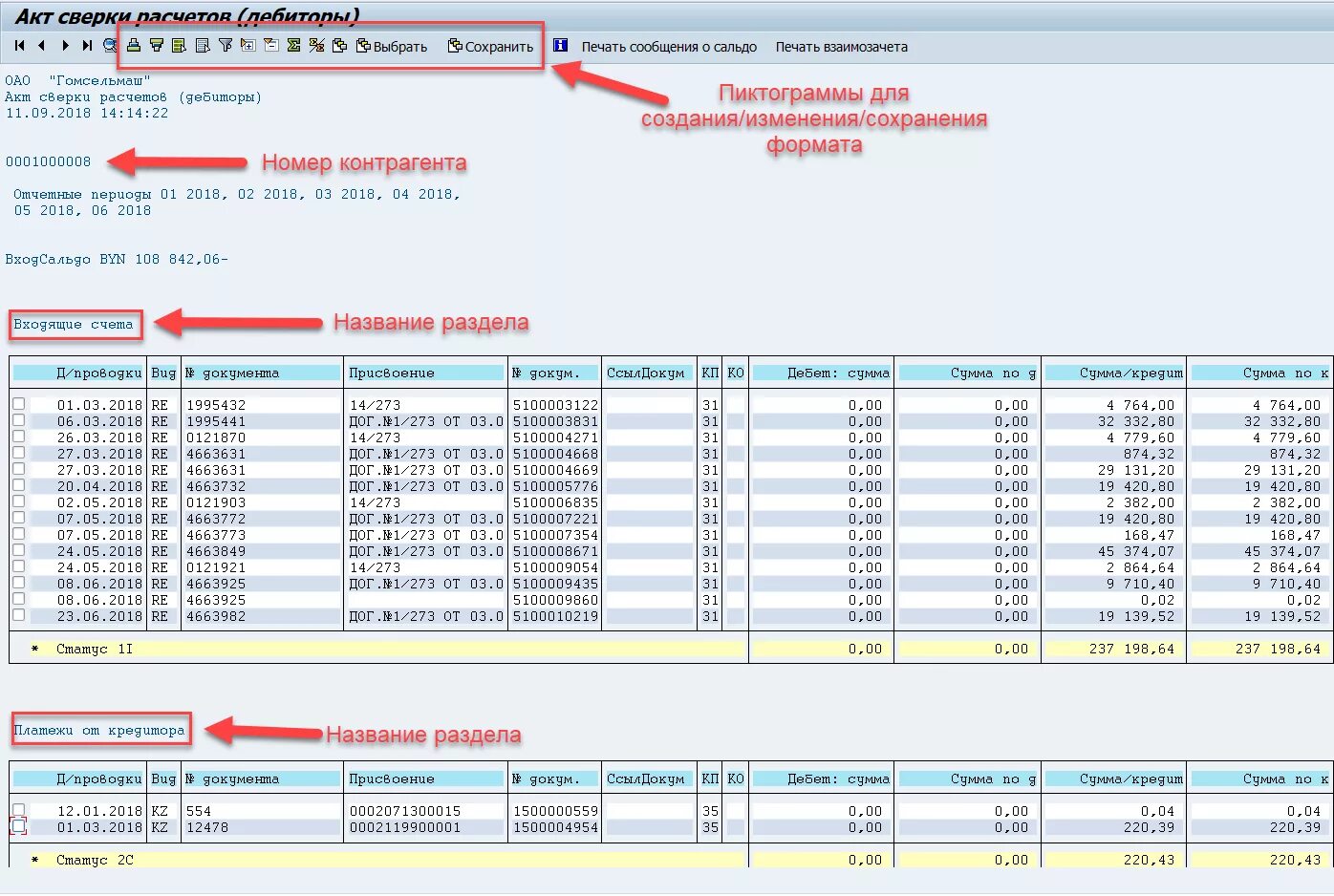Tick checkbox for row with 5100007221
Image resolution: width=1334 pixels, height=896 pixels.
[x=18, y=518]
